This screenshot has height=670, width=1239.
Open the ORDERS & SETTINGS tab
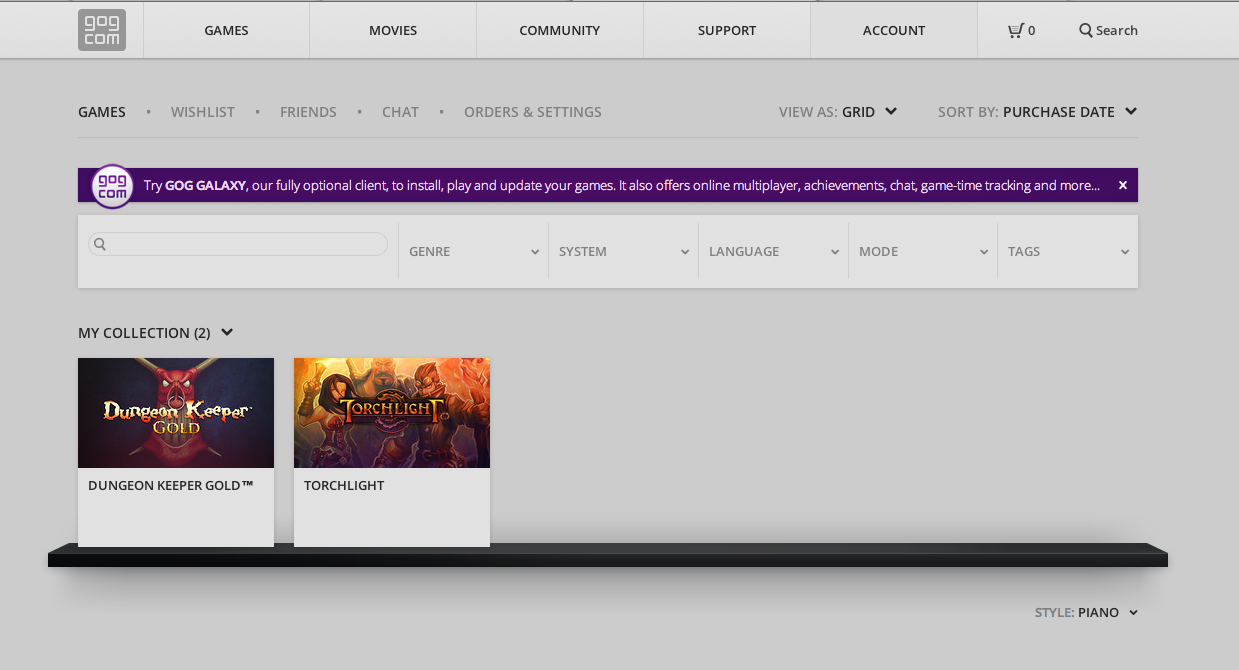point(533,112)
